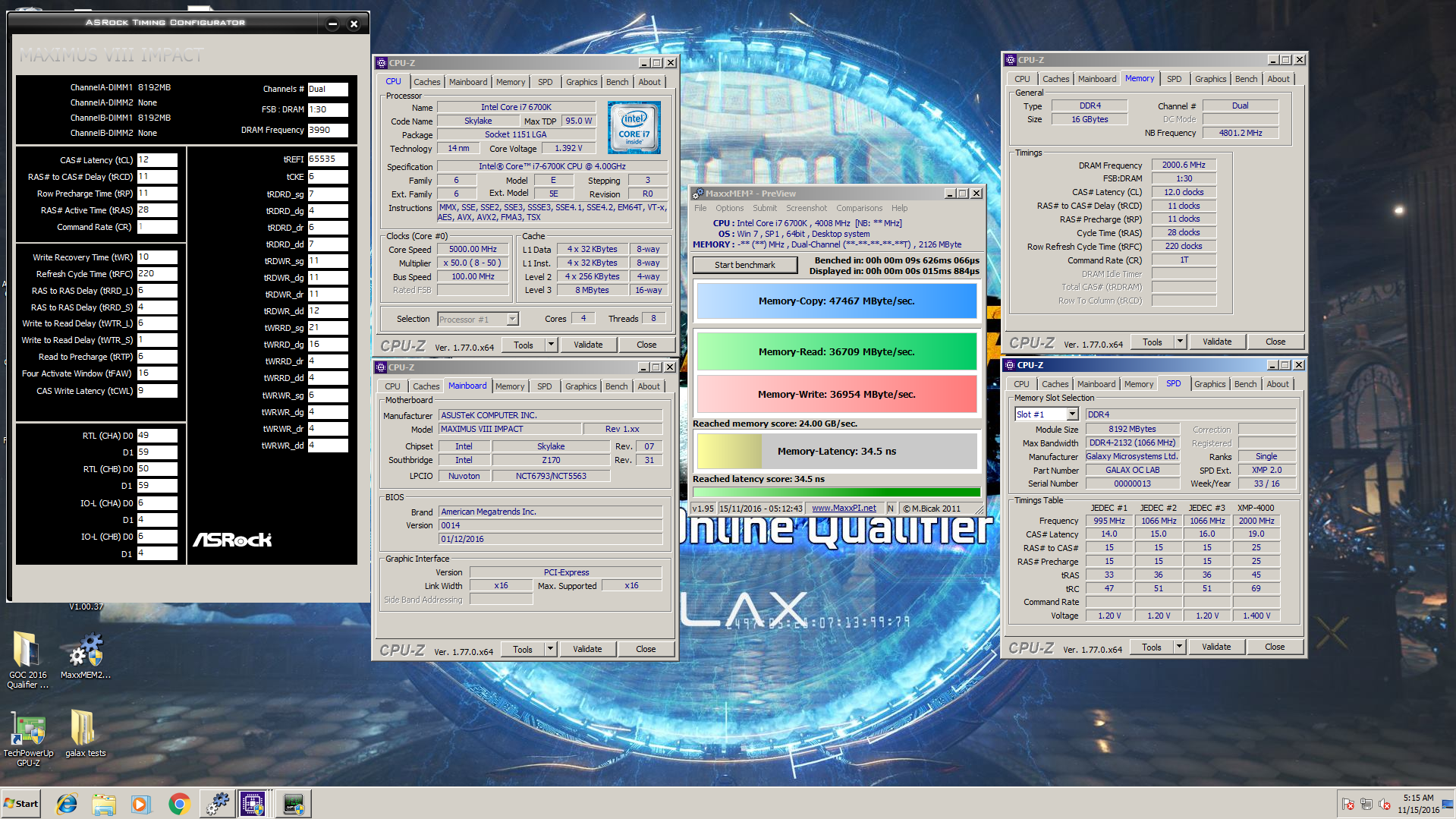Click the MaxxMEM² title bar icon

click(698, 194)
